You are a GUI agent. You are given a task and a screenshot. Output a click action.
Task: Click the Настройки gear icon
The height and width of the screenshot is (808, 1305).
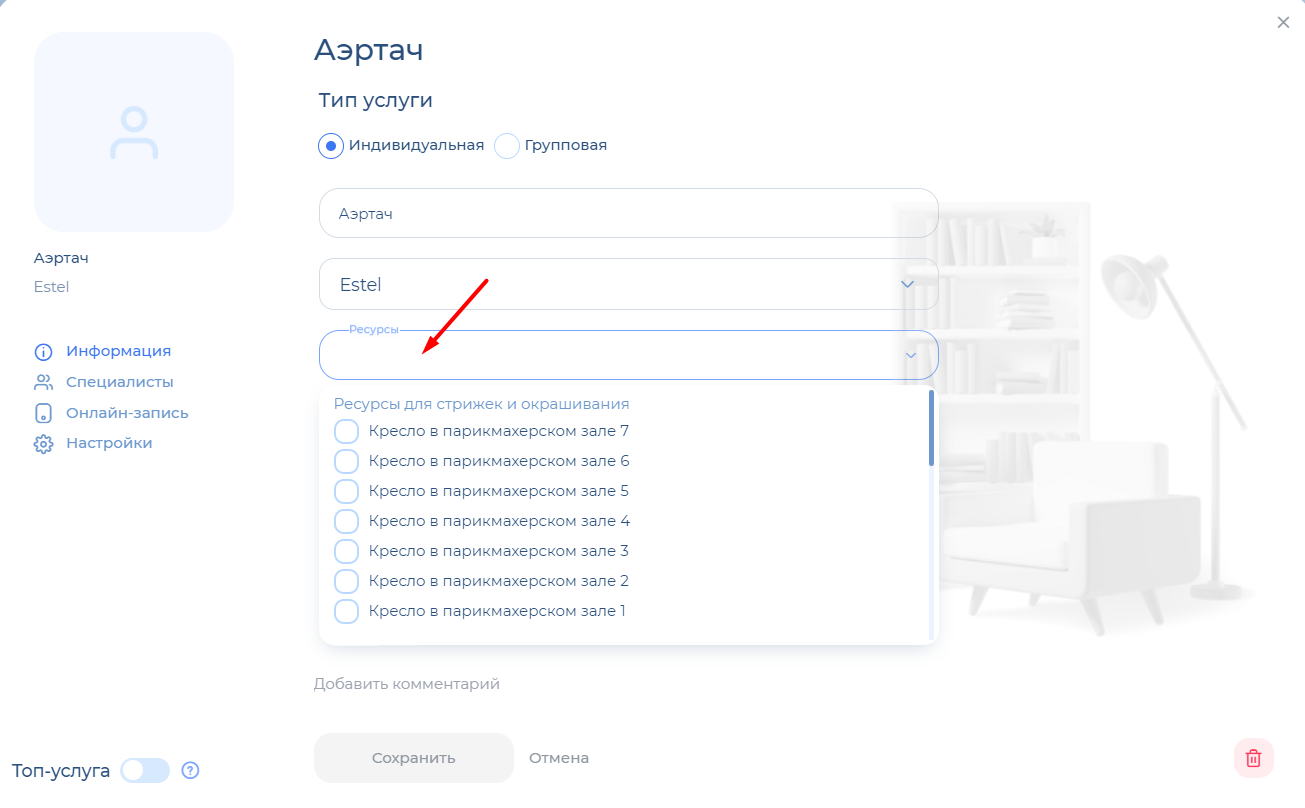point(43,444)
